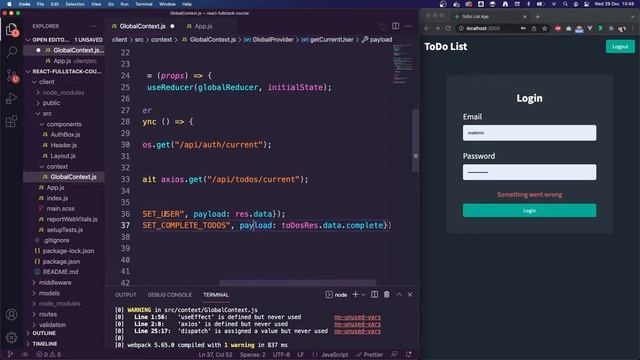Open the Source Control view
This screenshot has height=360, width=640.
12,76
